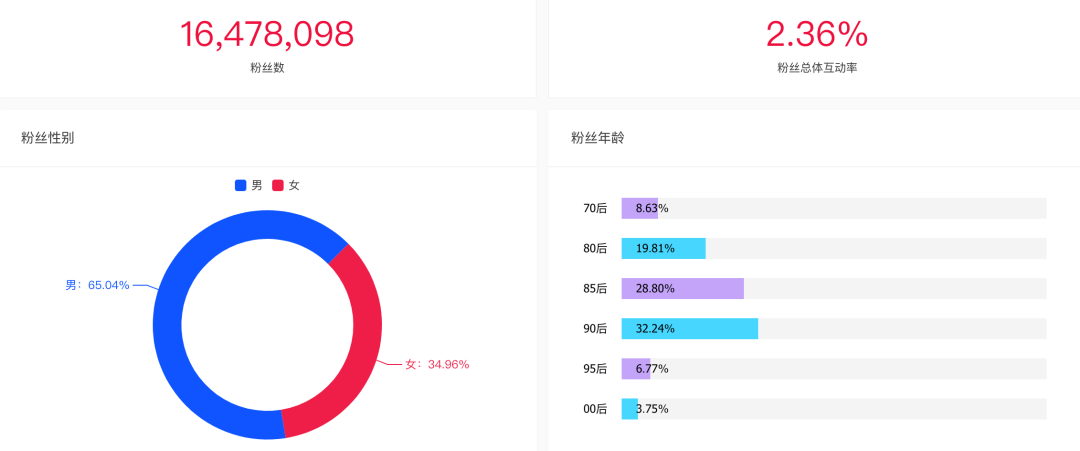This screenshot has width=1080, height=451.
Task: Click the 16,478,098 follower count
Action: coord(267,34)
